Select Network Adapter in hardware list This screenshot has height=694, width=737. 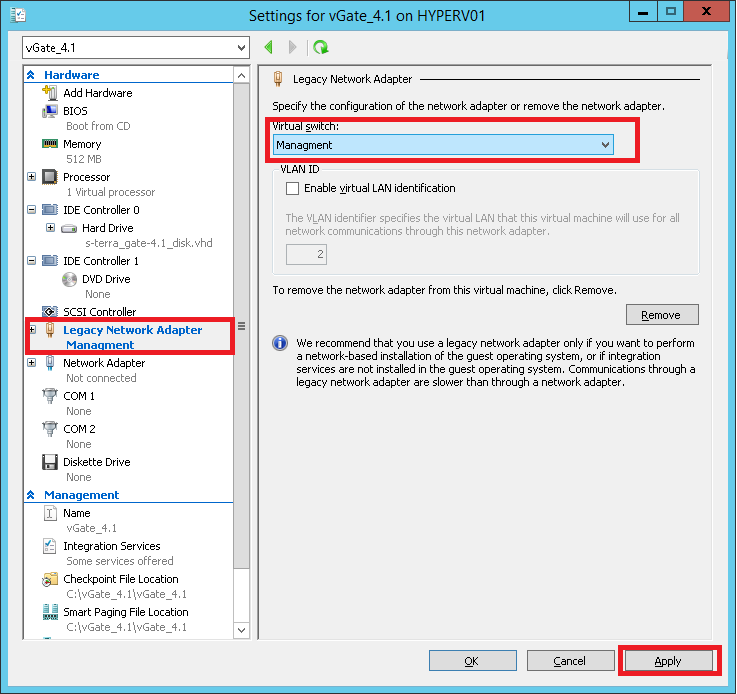(103, 363)
